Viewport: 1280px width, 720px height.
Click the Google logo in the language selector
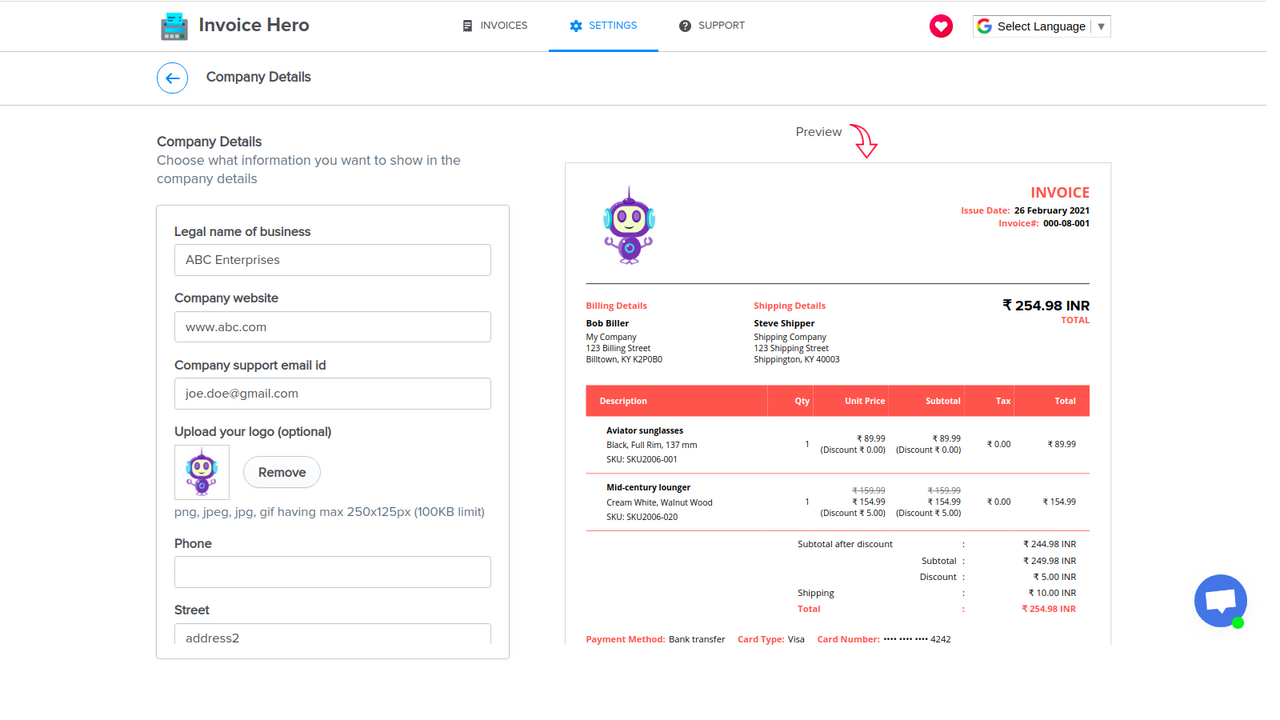click(x=985, y=26)
